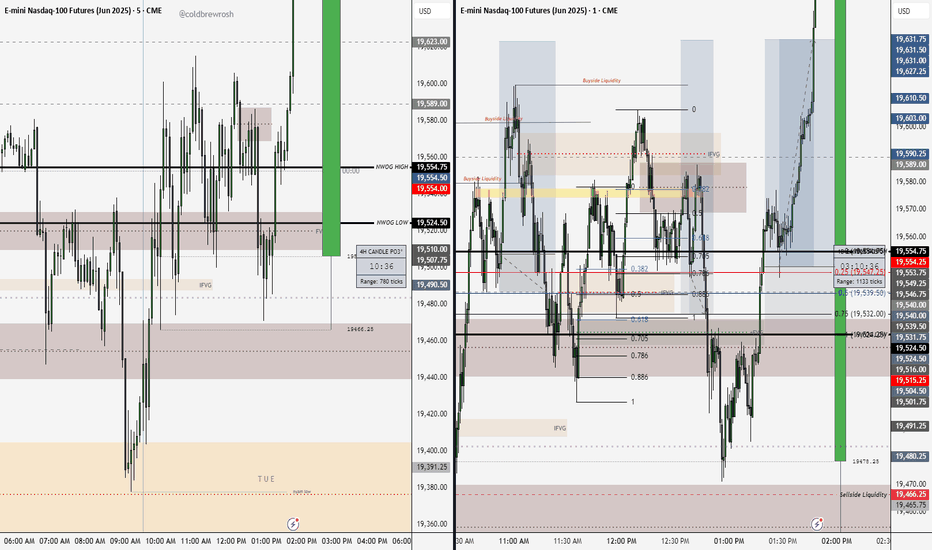932x550 pixels.
Task: Click the 19,490.50 price label
Action: [432, 285]
